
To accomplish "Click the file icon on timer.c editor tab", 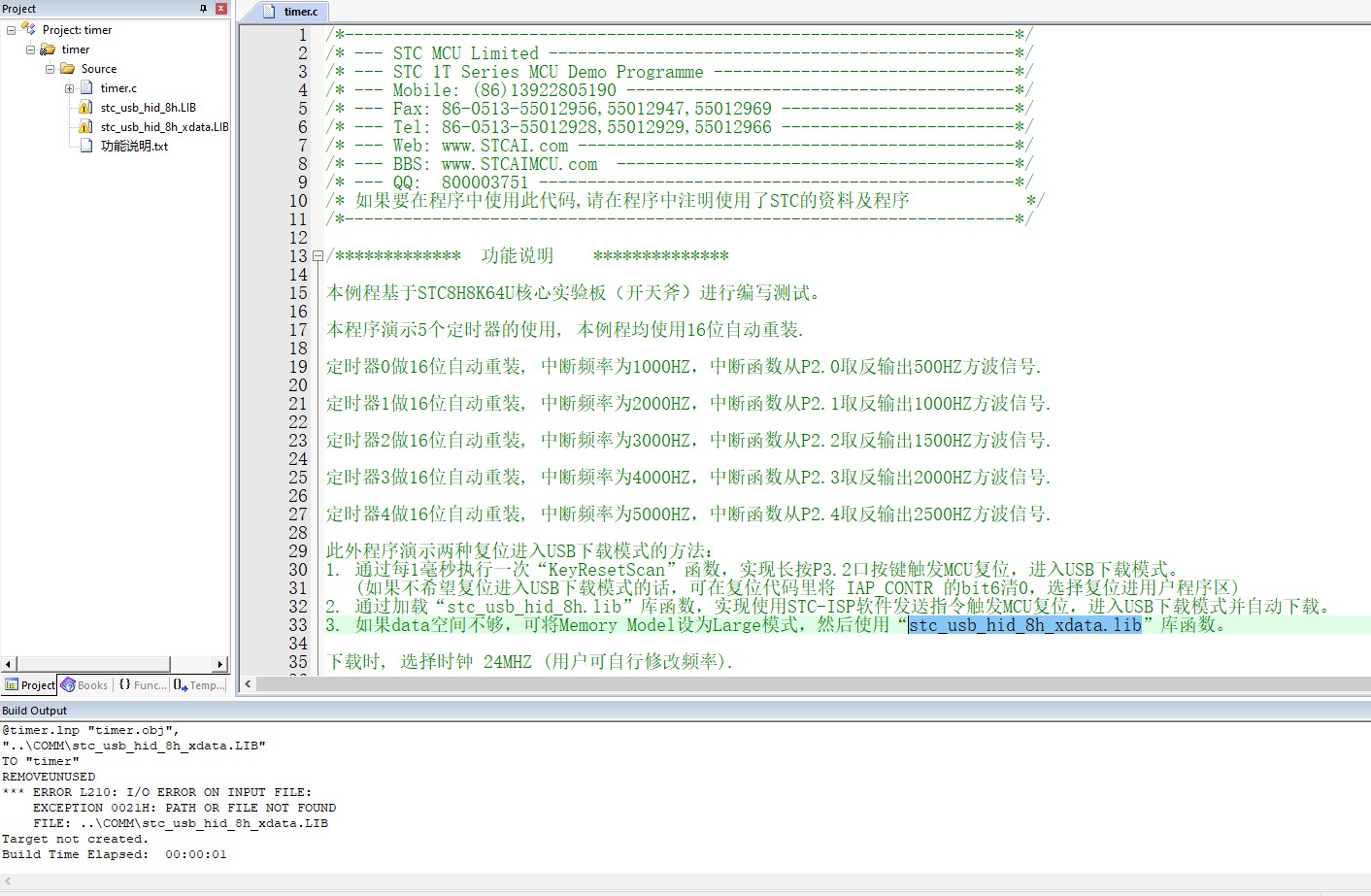I will pyautogui.click(x=269, y=12).
